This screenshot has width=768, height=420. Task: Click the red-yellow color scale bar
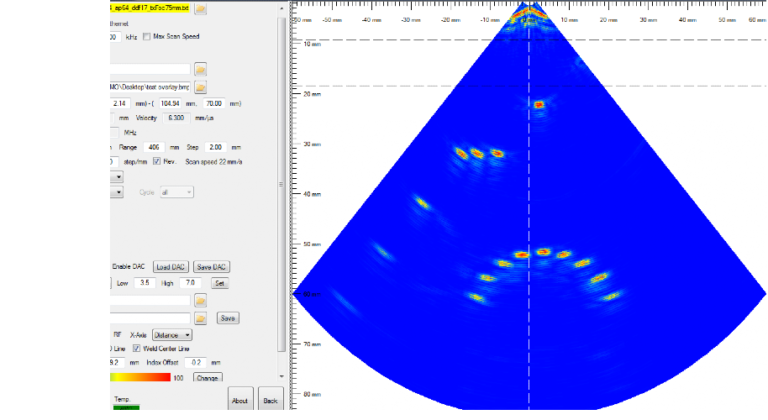140,378
